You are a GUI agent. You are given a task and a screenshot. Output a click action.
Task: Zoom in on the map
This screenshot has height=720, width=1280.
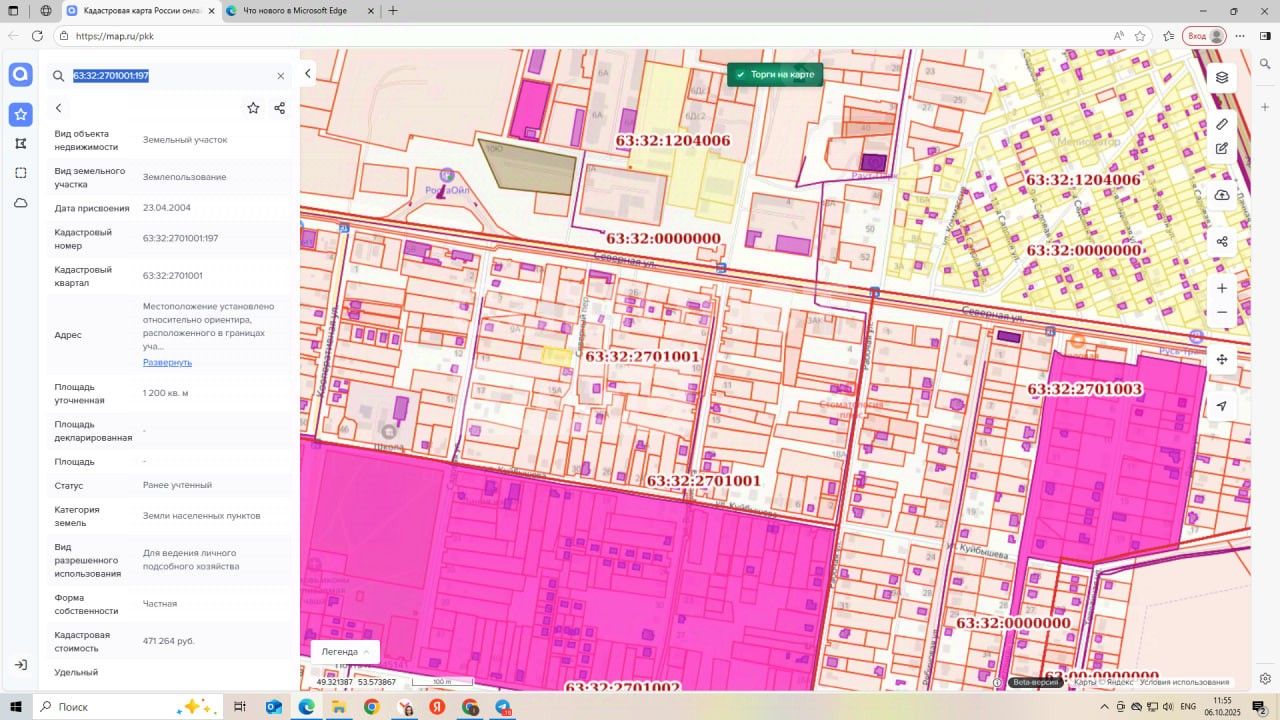(x=1221, y=288)
